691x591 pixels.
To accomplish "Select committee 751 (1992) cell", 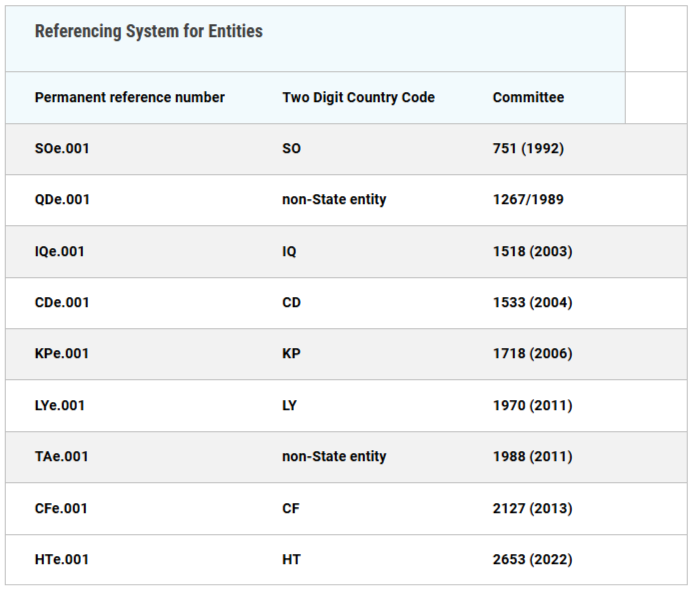I will pos(528,149).
